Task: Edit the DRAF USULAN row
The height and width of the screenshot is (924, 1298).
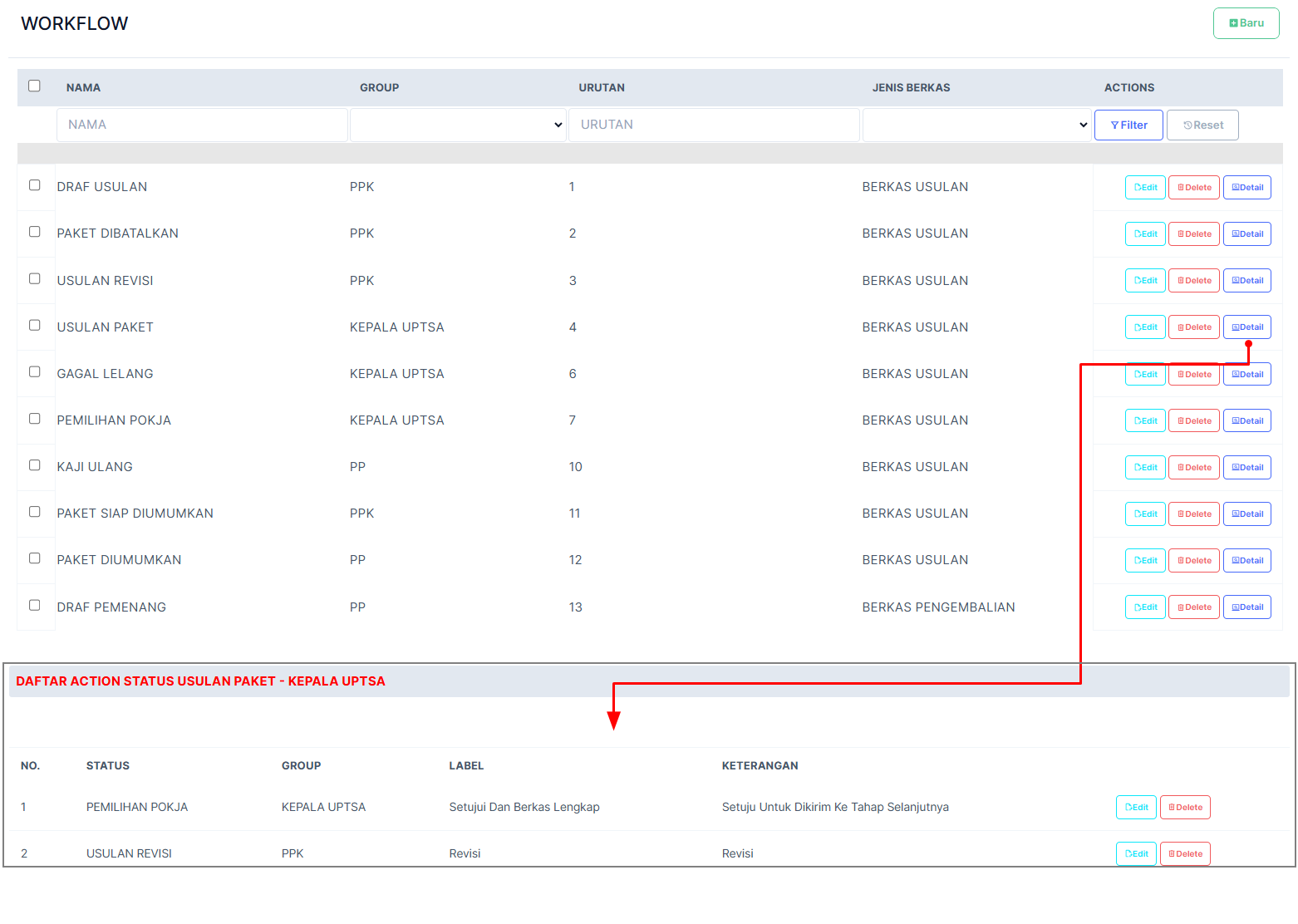Action: coord(1145,188)
